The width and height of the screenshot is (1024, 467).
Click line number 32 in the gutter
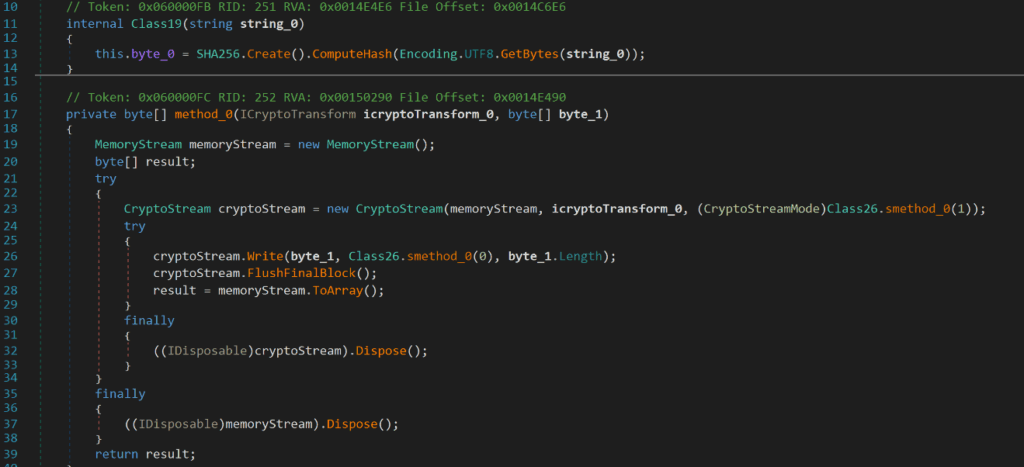point(10,351)
